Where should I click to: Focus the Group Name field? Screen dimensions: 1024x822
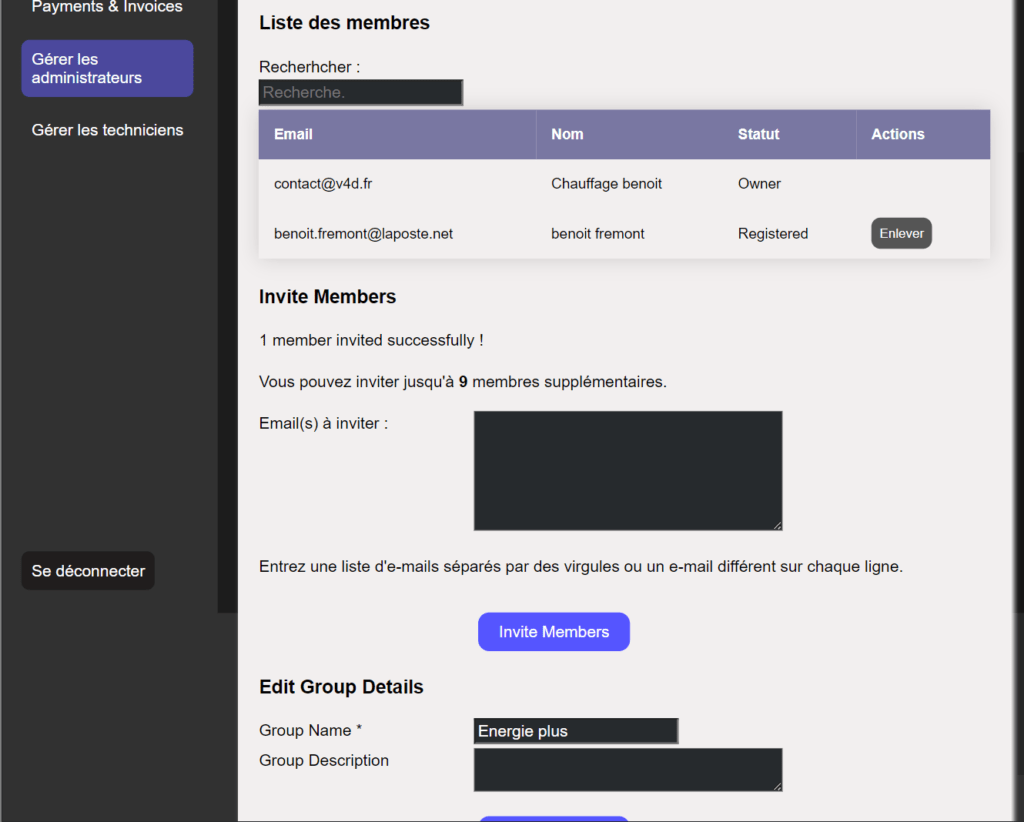click(x=575, y=731)
